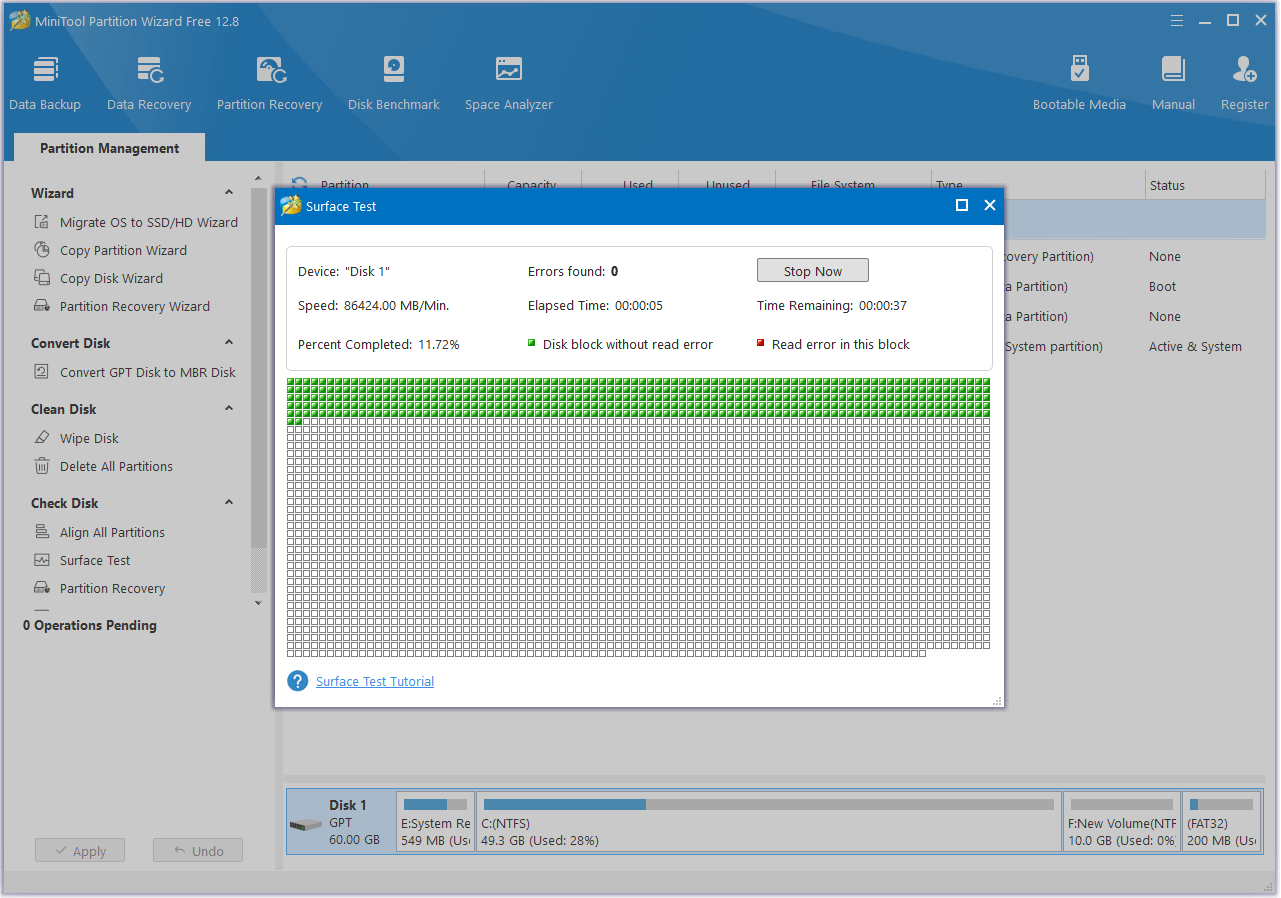Click the Register icon

coord(1243,80)
